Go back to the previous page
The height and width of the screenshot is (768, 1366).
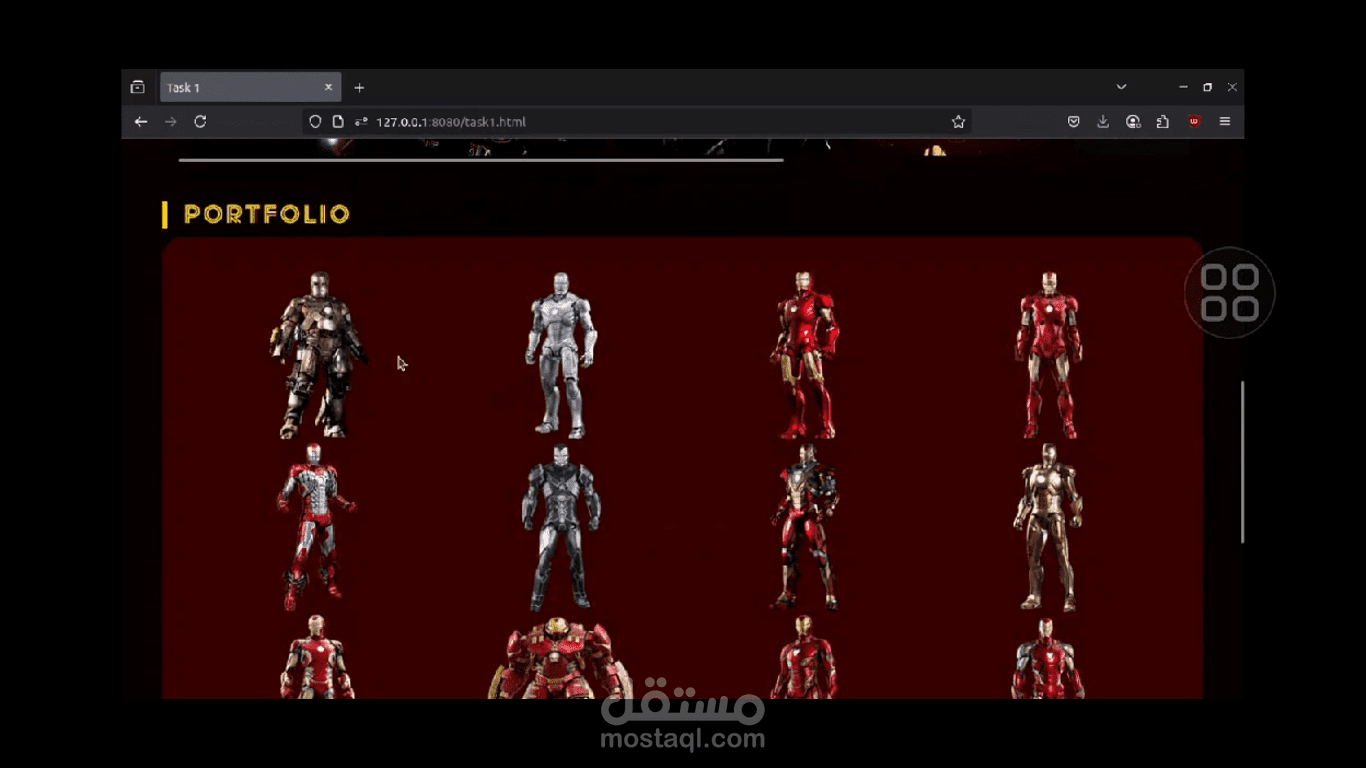pyautogui.click(x=141, y=122)
